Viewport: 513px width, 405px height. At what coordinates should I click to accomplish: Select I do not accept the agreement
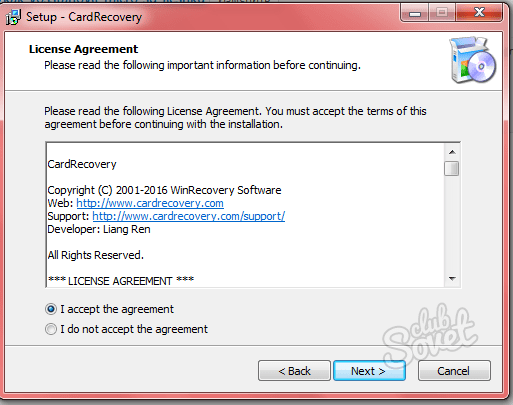[126, 329]
